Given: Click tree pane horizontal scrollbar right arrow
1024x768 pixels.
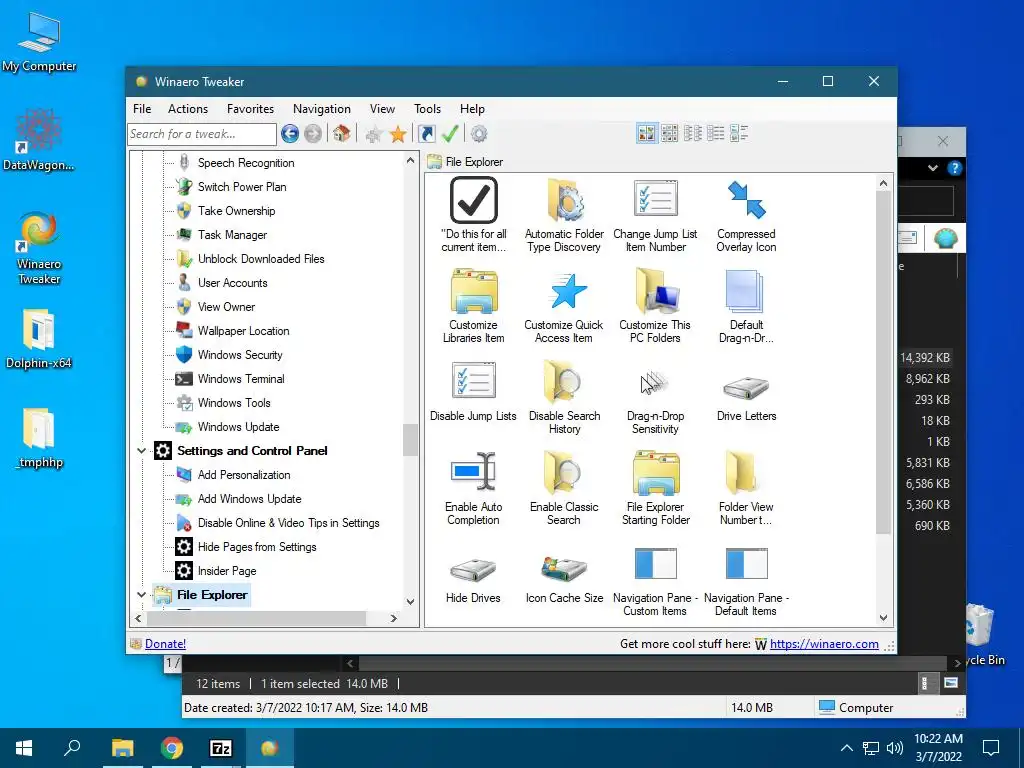Looking at the screenshot, I should point(394,618).
